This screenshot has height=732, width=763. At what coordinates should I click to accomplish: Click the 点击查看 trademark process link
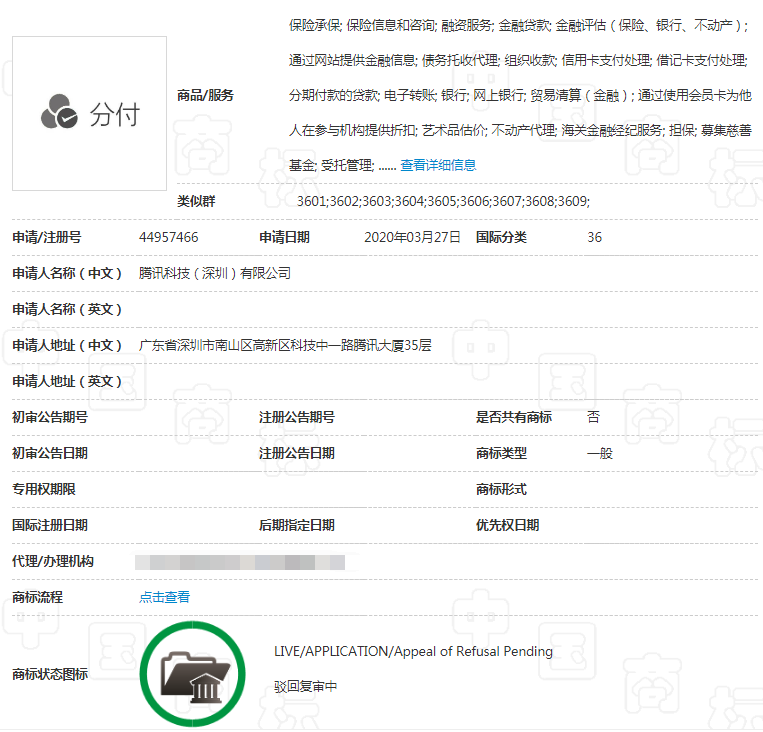pos(164,597)
